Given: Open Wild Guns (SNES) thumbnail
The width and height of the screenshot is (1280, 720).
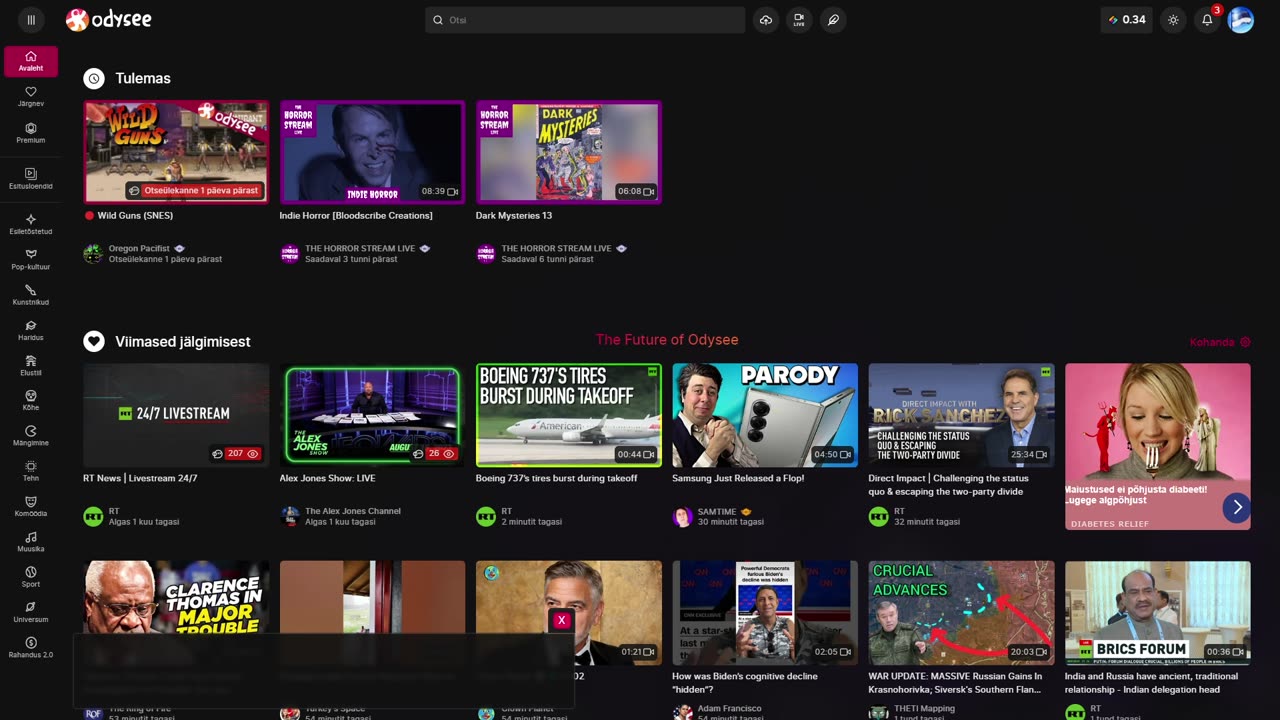Looking at the screenshot, I should pos(176,152).
